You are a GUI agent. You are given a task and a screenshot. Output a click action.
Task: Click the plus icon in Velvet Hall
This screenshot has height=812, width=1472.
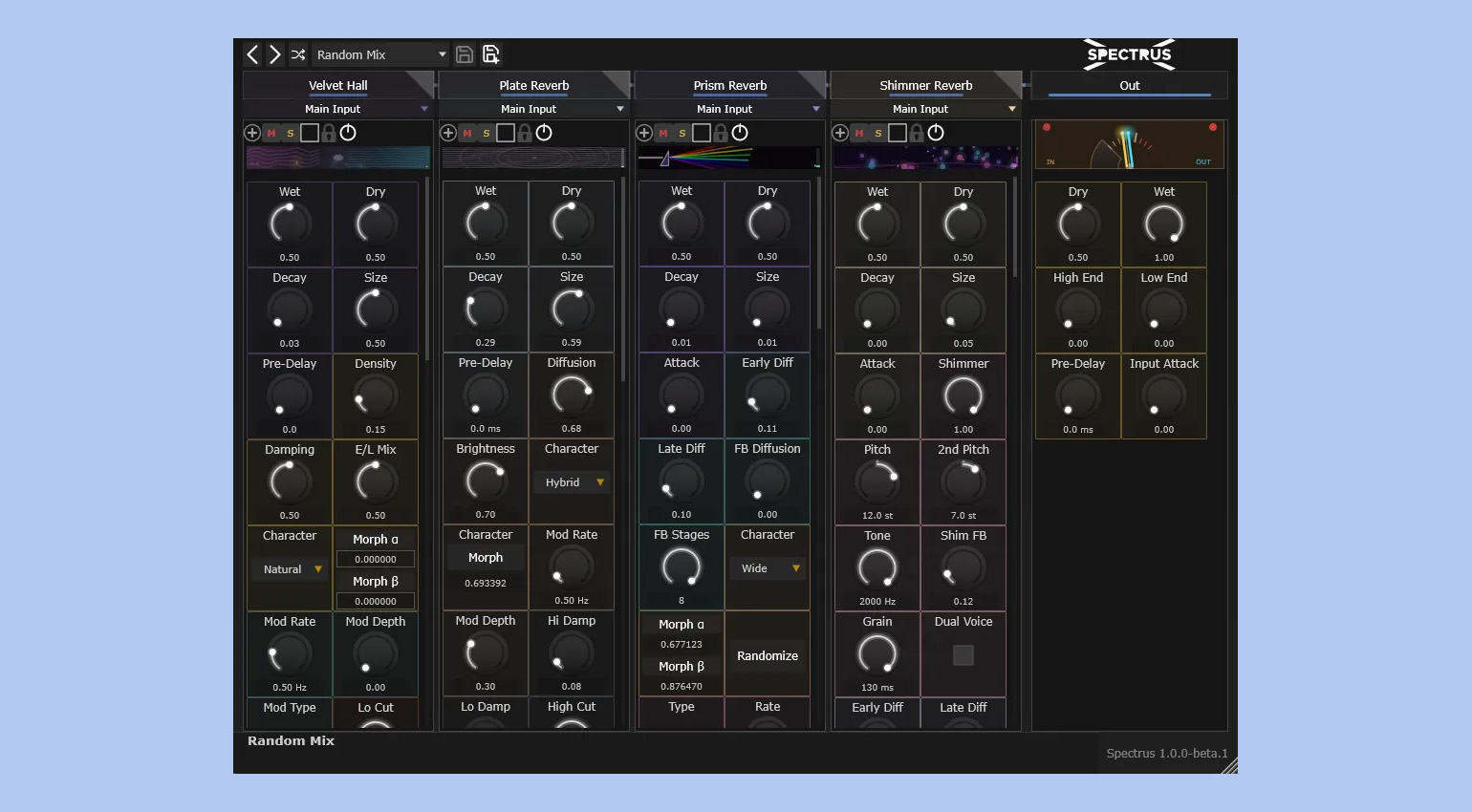252,133
